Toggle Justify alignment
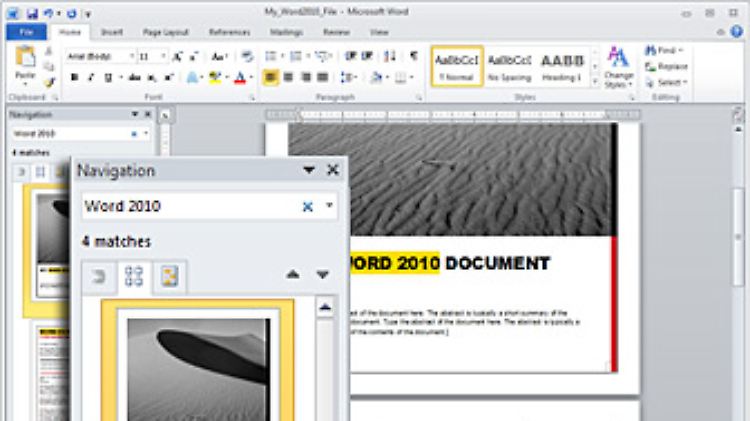 323,77
